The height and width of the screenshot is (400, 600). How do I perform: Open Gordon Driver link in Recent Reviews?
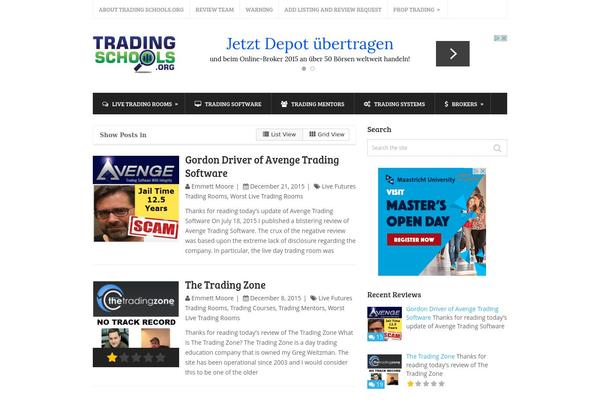[x=452, y=313]
